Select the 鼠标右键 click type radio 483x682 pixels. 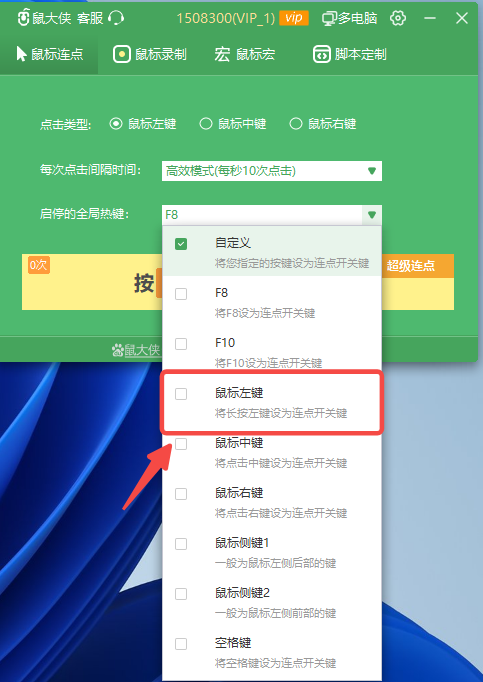tap(295, 124)
